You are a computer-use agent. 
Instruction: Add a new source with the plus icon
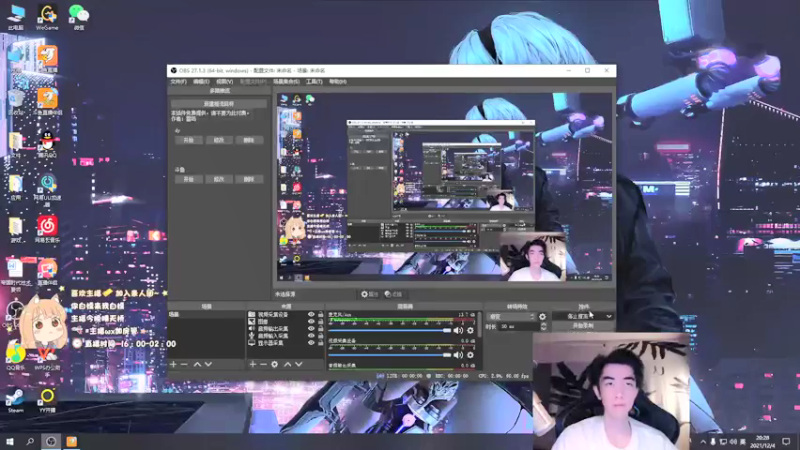(253, 364)
